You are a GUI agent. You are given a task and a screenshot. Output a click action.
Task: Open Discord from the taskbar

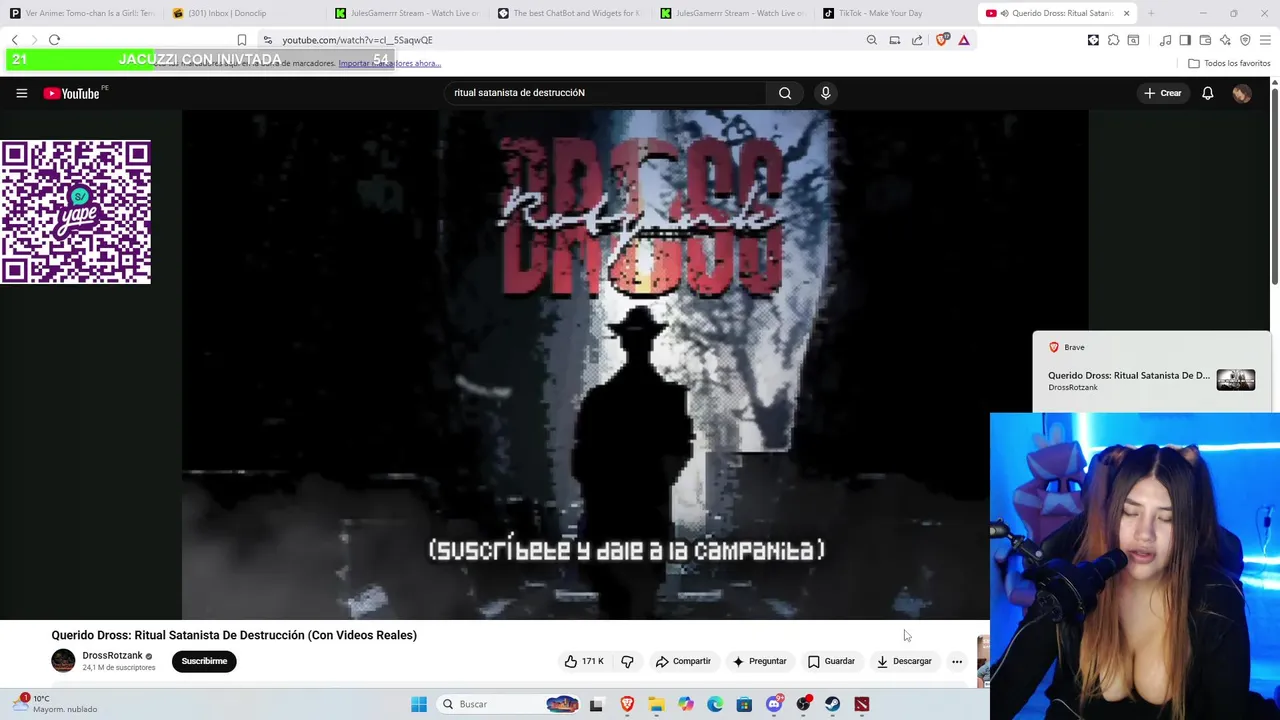774,704
